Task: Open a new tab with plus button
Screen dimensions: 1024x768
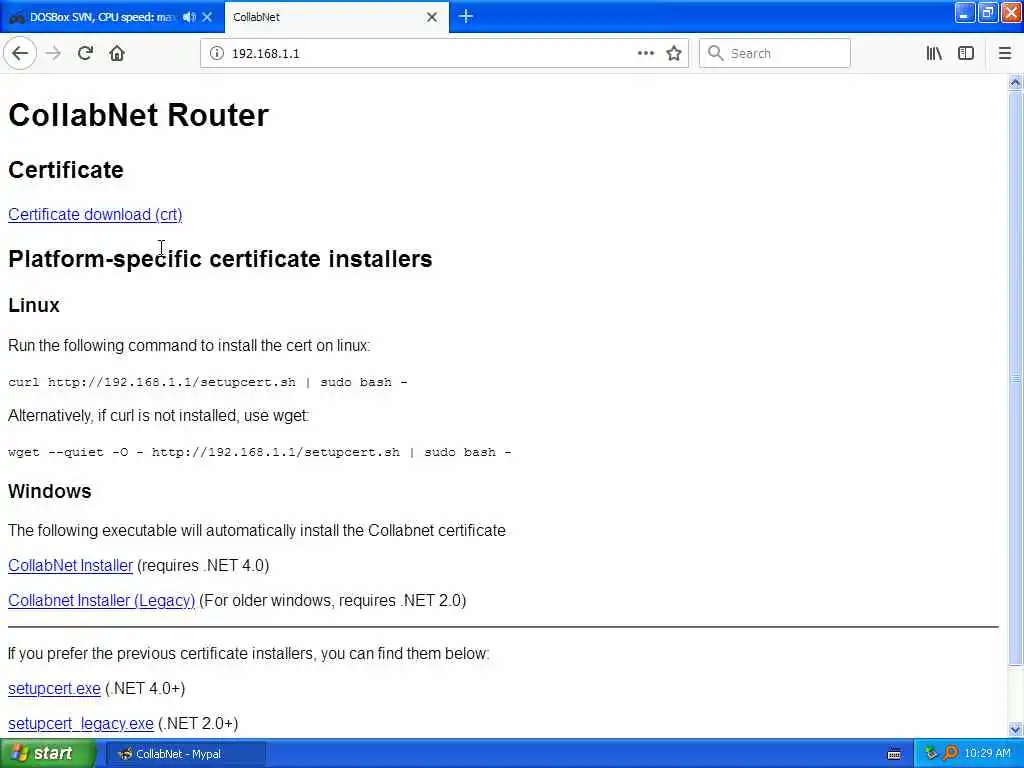Action: (x=466, y=16)
